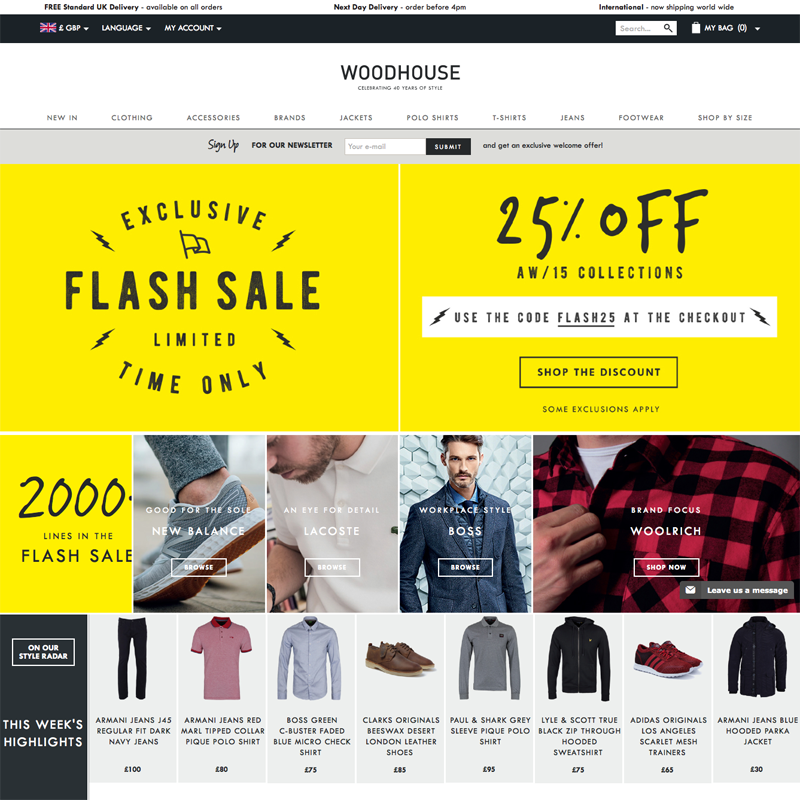Click Shop Now for Woolrich

[x=666, y=567]
